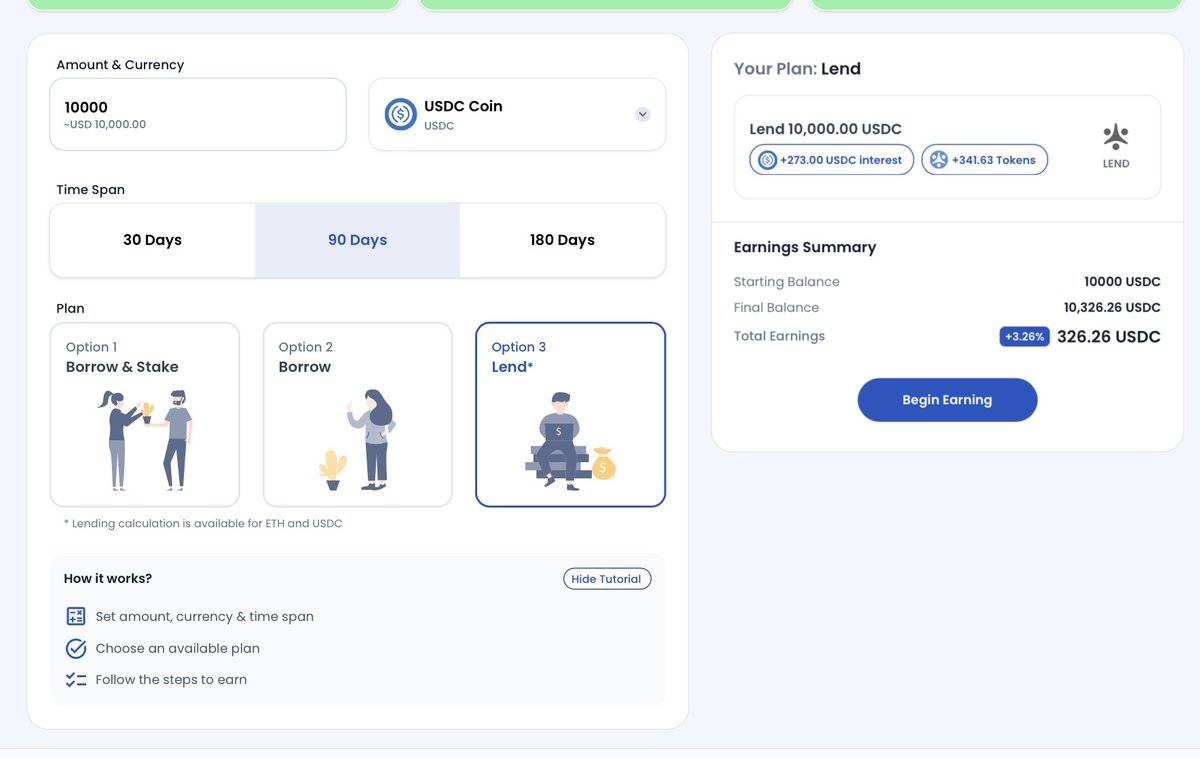The height and width of the screenshot is (758, 1200).
Task: Select the 90 Days time span
Action: tap(357, 240)
